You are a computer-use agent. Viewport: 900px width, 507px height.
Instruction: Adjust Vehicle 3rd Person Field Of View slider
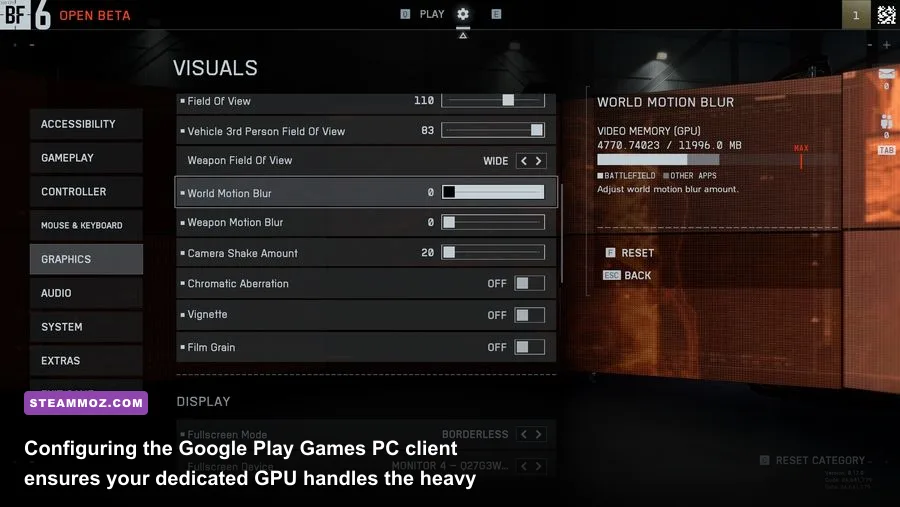pos(493,130)
